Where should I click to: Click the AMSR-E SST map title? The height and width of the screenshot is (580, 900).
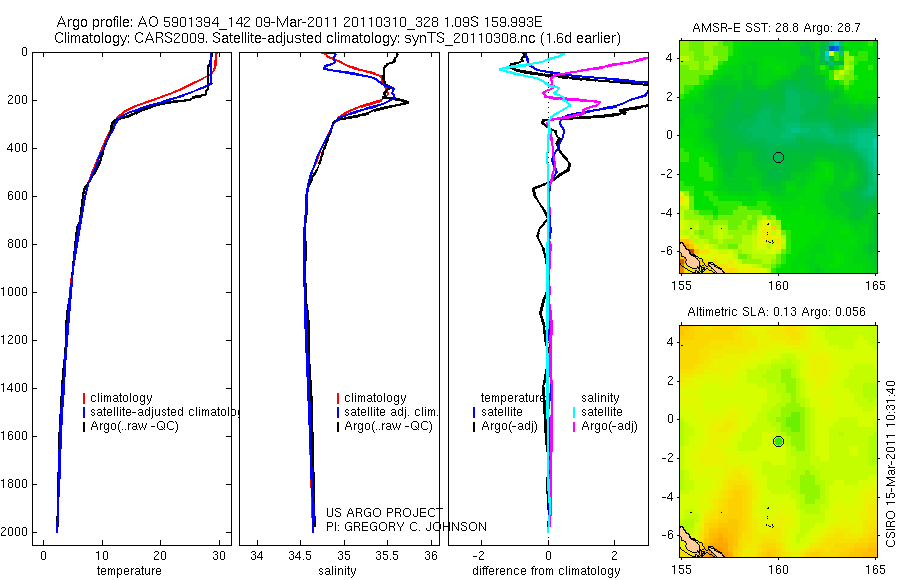click(776, 28)
